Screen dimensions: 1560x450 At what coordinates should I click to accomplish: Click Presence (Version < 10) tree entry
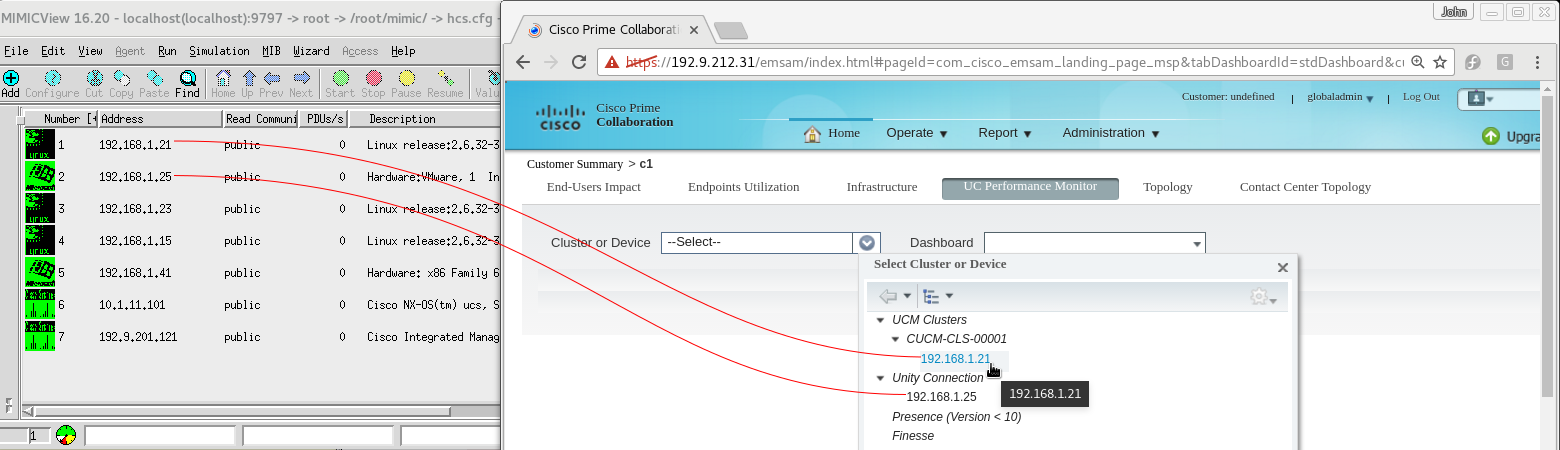point(956,417)
